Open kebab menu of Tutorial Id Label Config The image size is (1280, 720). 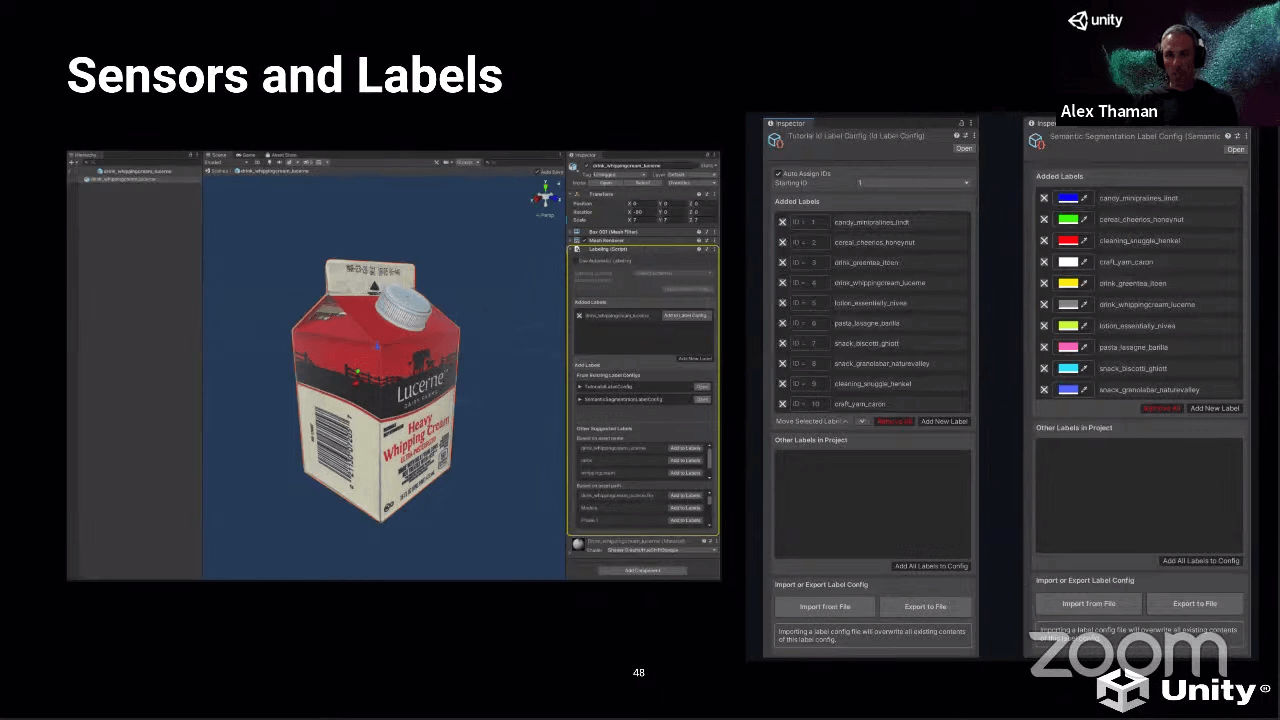(974, 136)
